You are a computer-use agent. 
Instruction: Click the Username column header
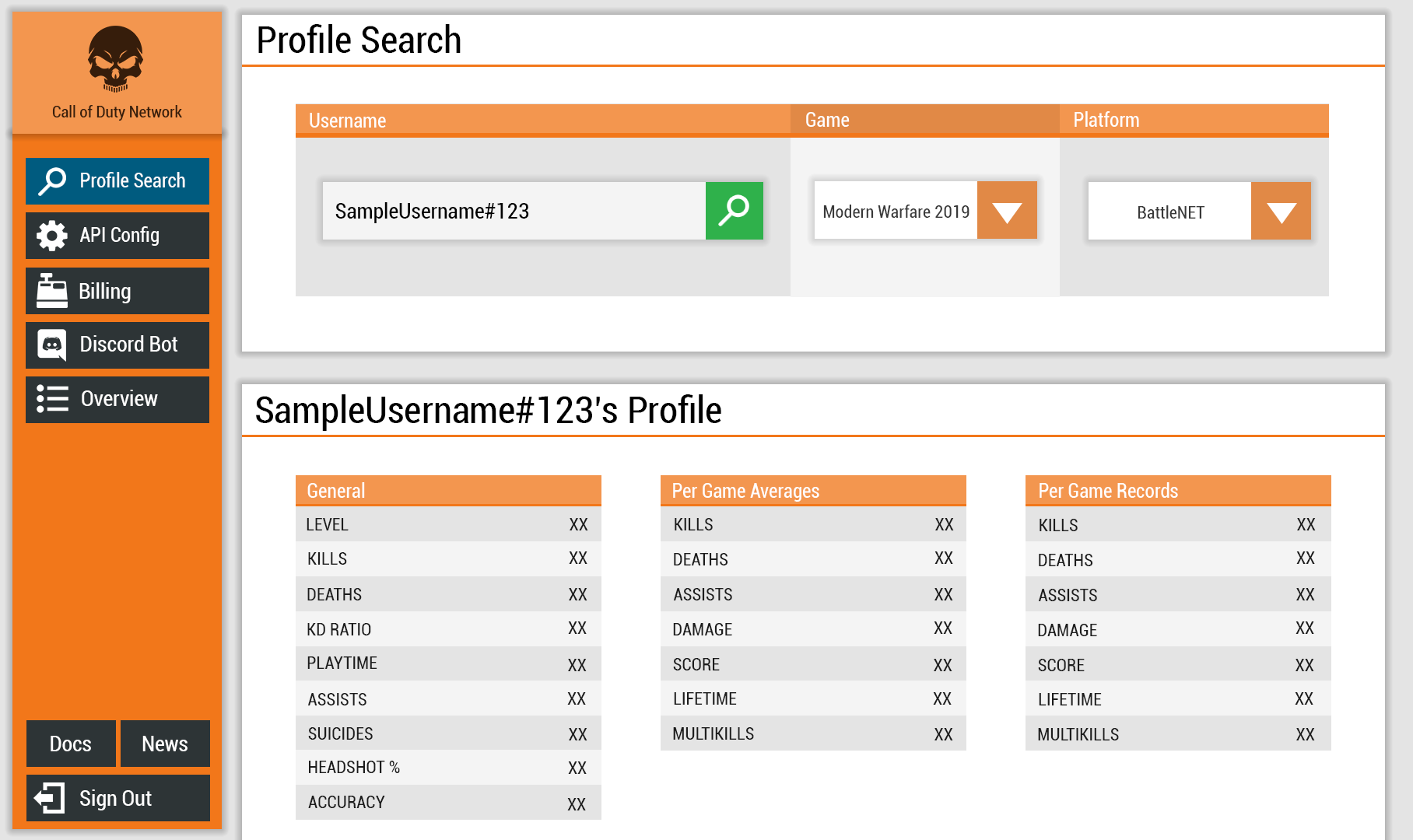coord(543,121)
